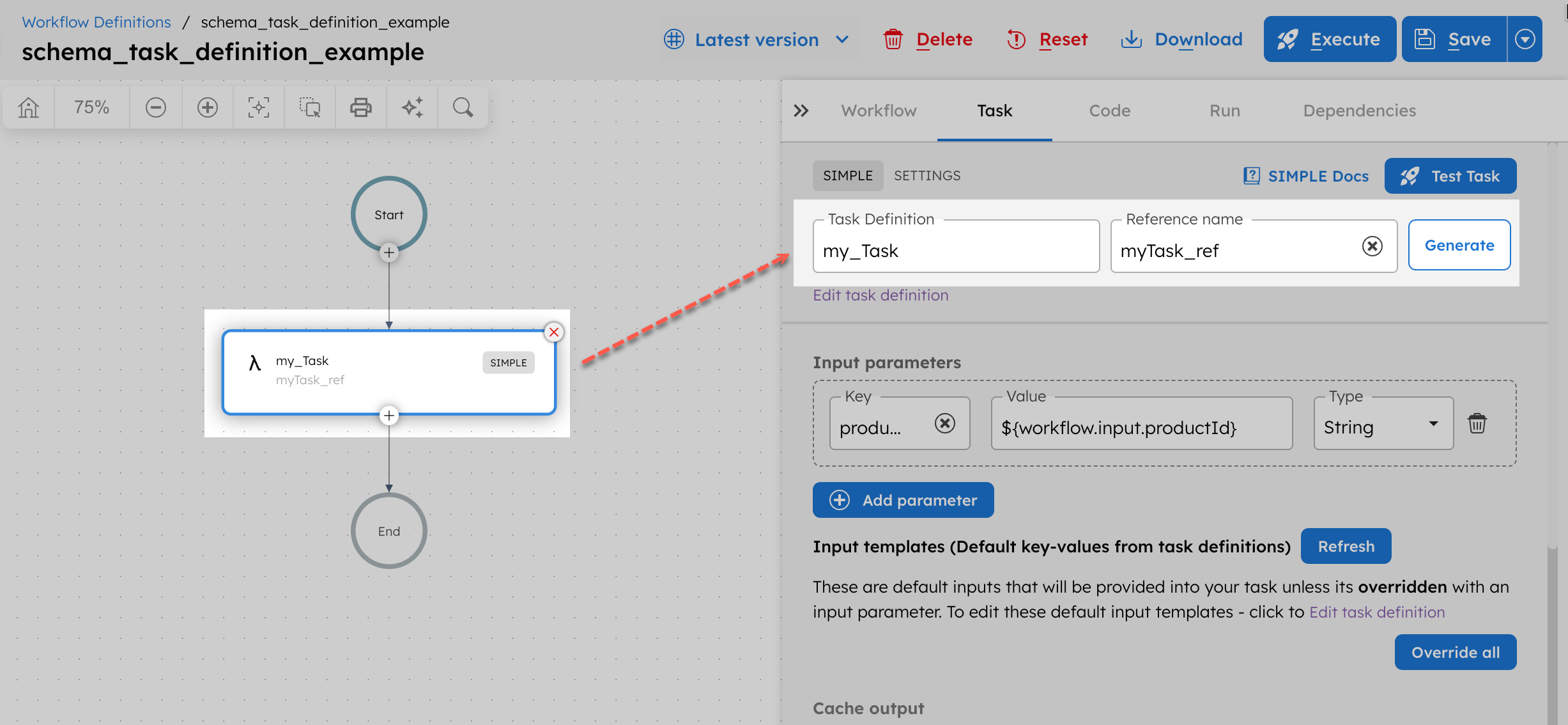Image resolution: width=1568 pixels, height=725 pixels.
Task: Switch to the Code tab
Action: click(x=1109, y=111)
